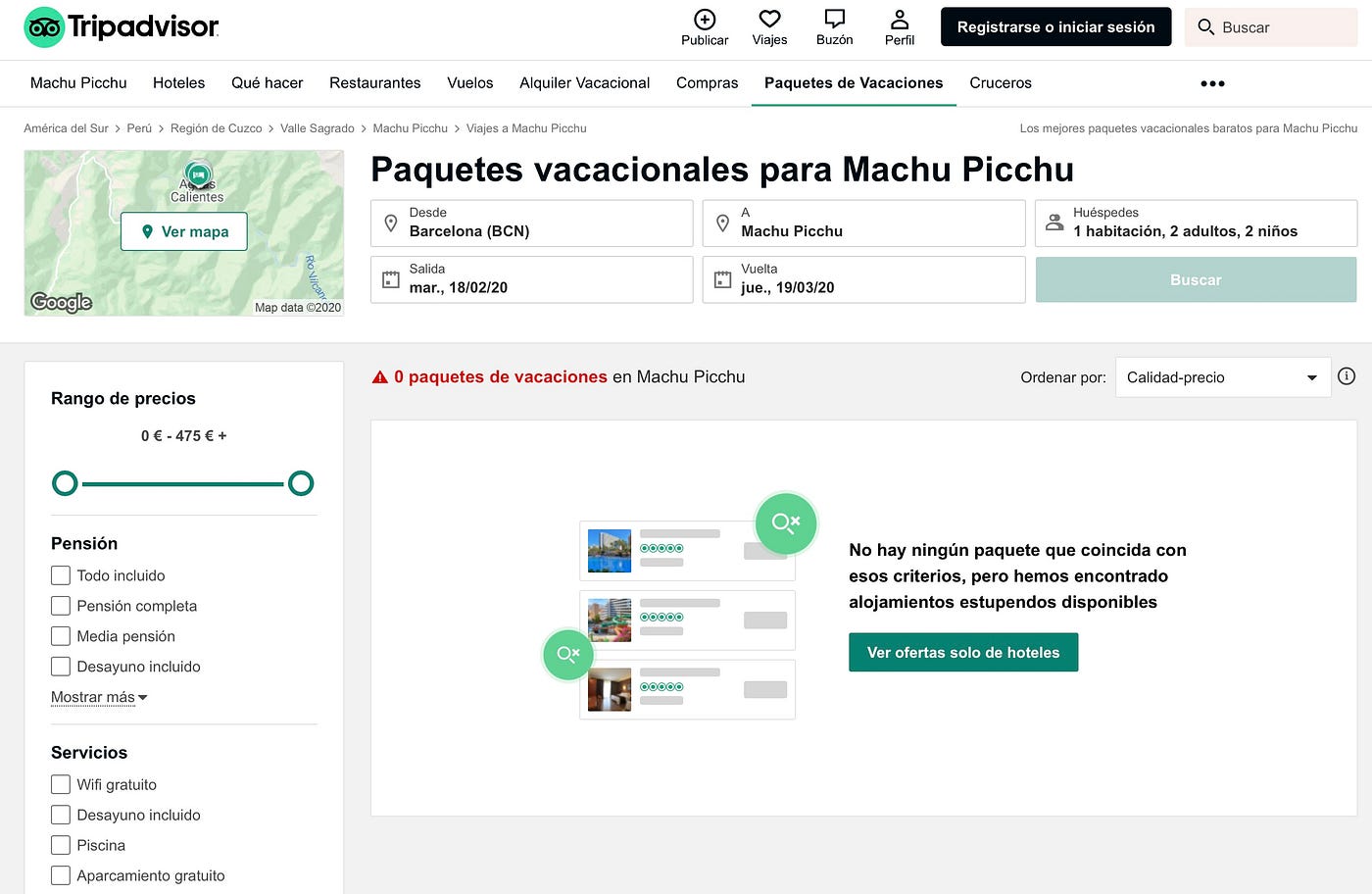Image resolution: width=1372 pixels, height=894 pixels.
Task: Click the Agua Calientes map pin marker
Action: pyautogui.click(x=198, y=175)
